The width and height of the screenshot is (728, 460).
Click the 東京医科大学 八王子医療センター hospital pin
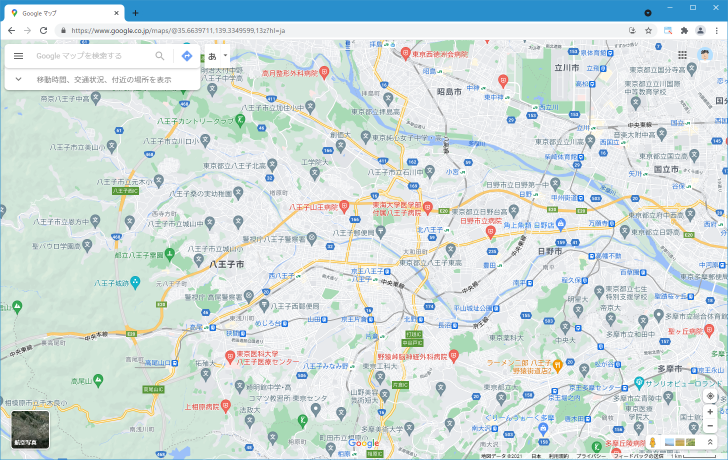point(229,356)
